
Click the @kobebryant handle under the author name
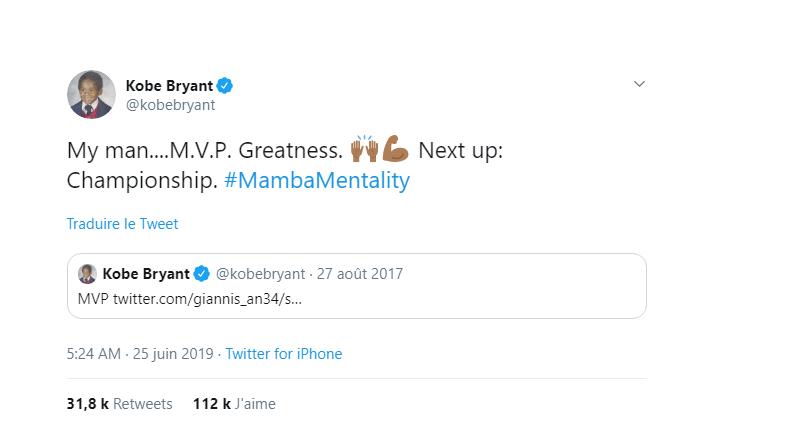[x=171, y=104]
